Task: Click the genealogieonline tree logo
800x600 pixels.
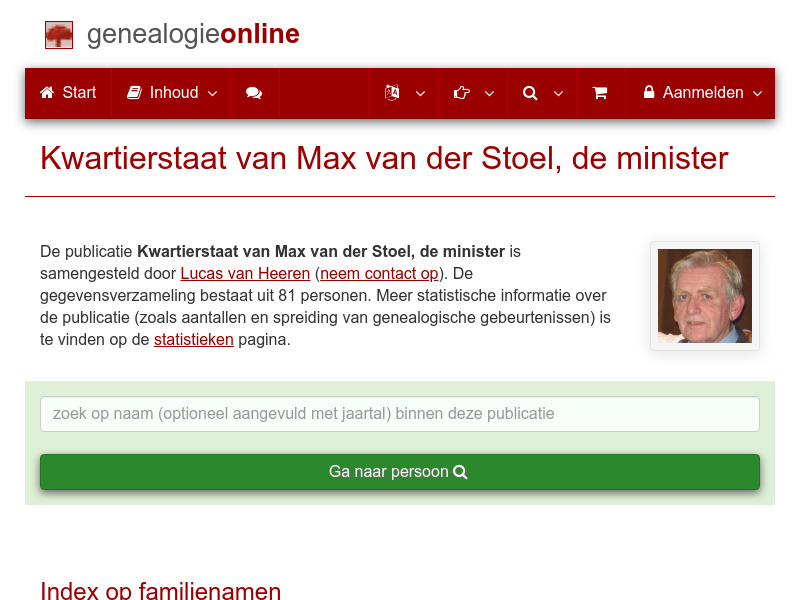Action: [x=59, y=34]
